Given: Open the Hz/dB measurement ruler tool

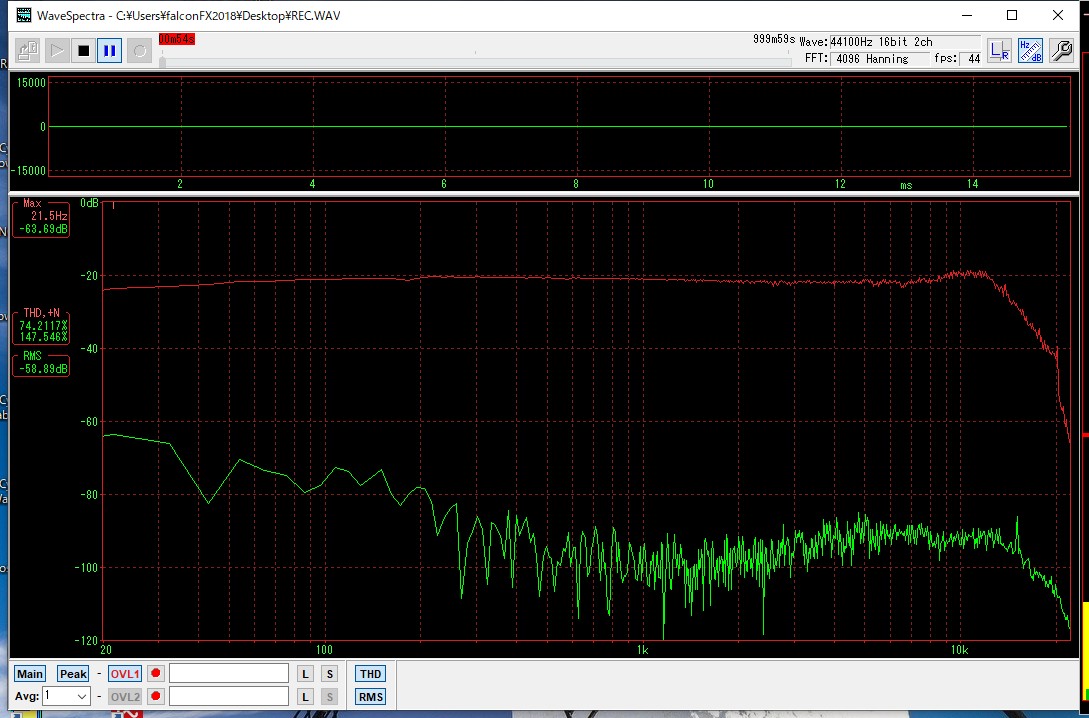Looking at the screenshot, I should [1030, 51].
